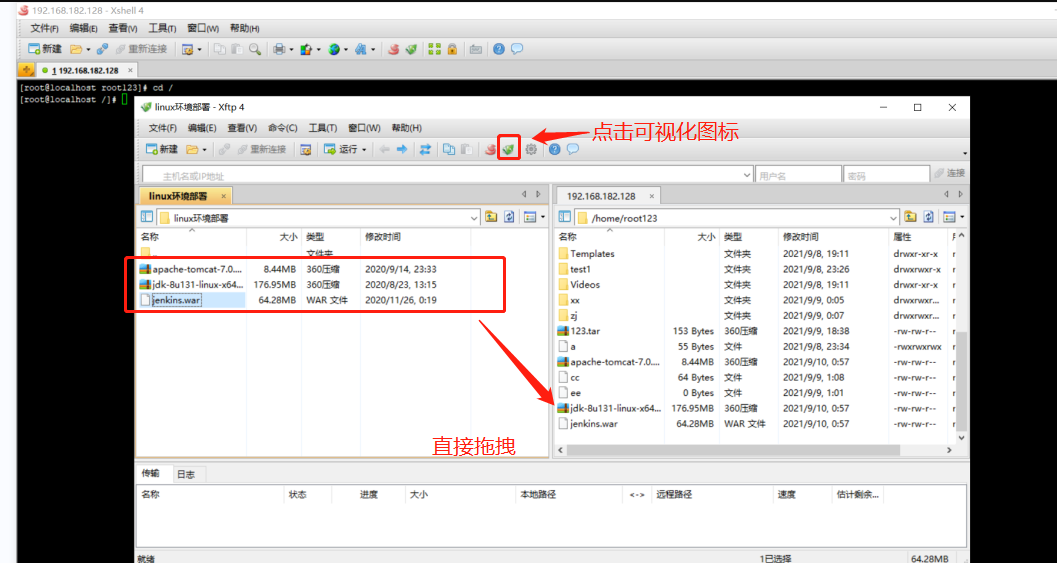
Task: Click the synchronize arrows icon in Xftp
Action: pos(425,149)
